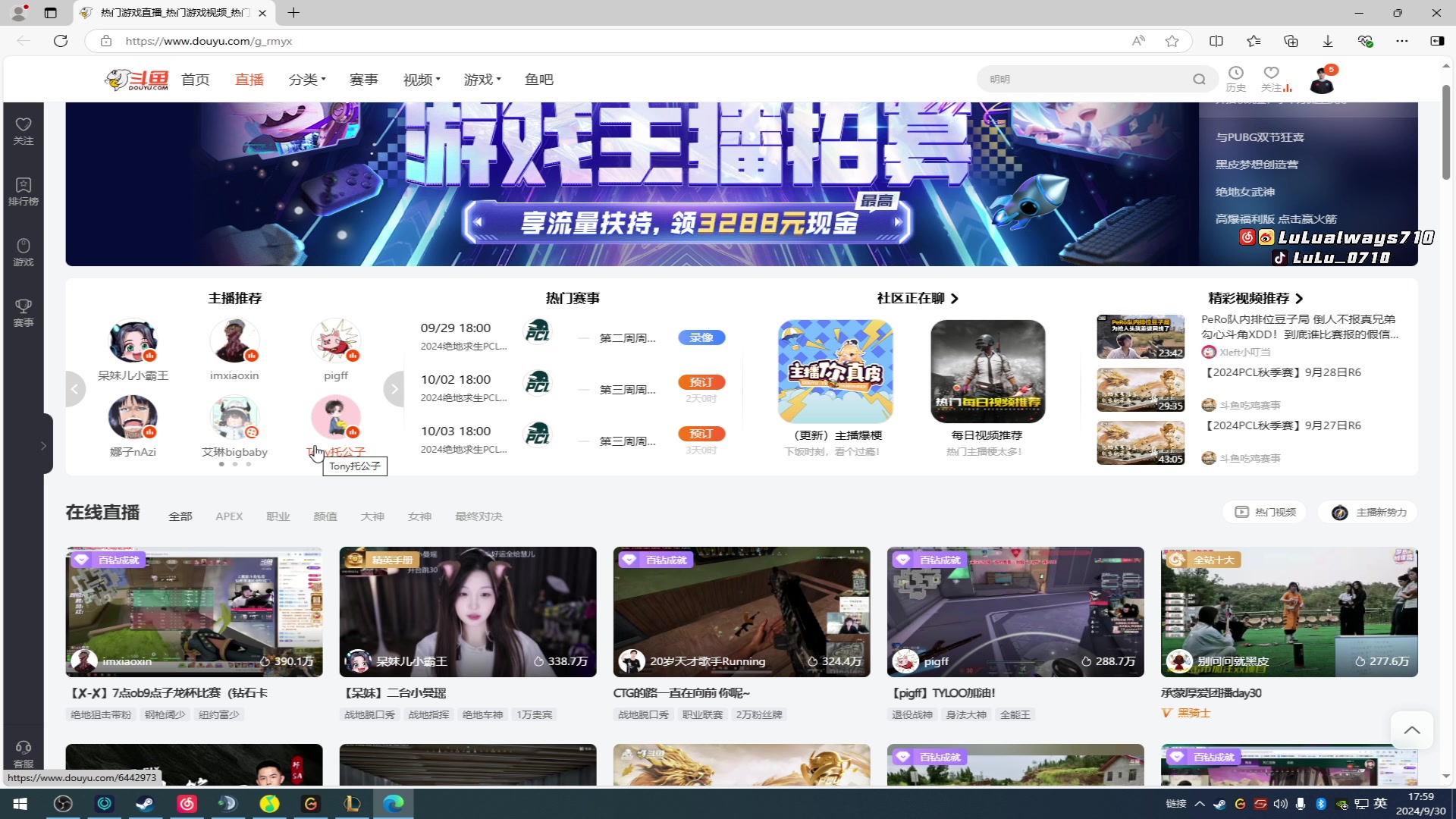
Task: Click the page vertical scrollbar thumb
Action: (1446, 132)
